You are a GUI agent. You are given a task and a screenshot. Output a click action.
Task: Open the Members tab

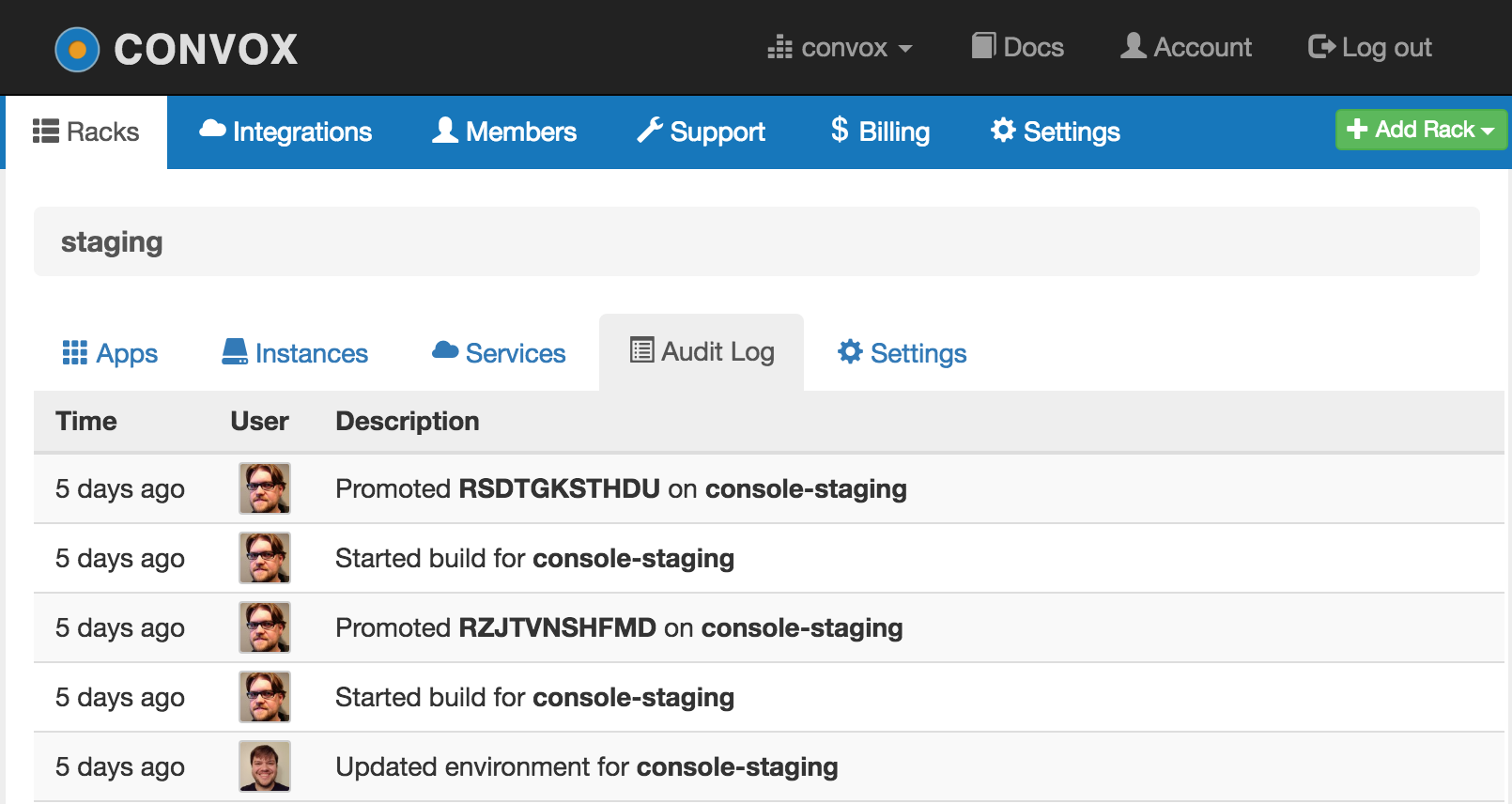tap(504, 131)
